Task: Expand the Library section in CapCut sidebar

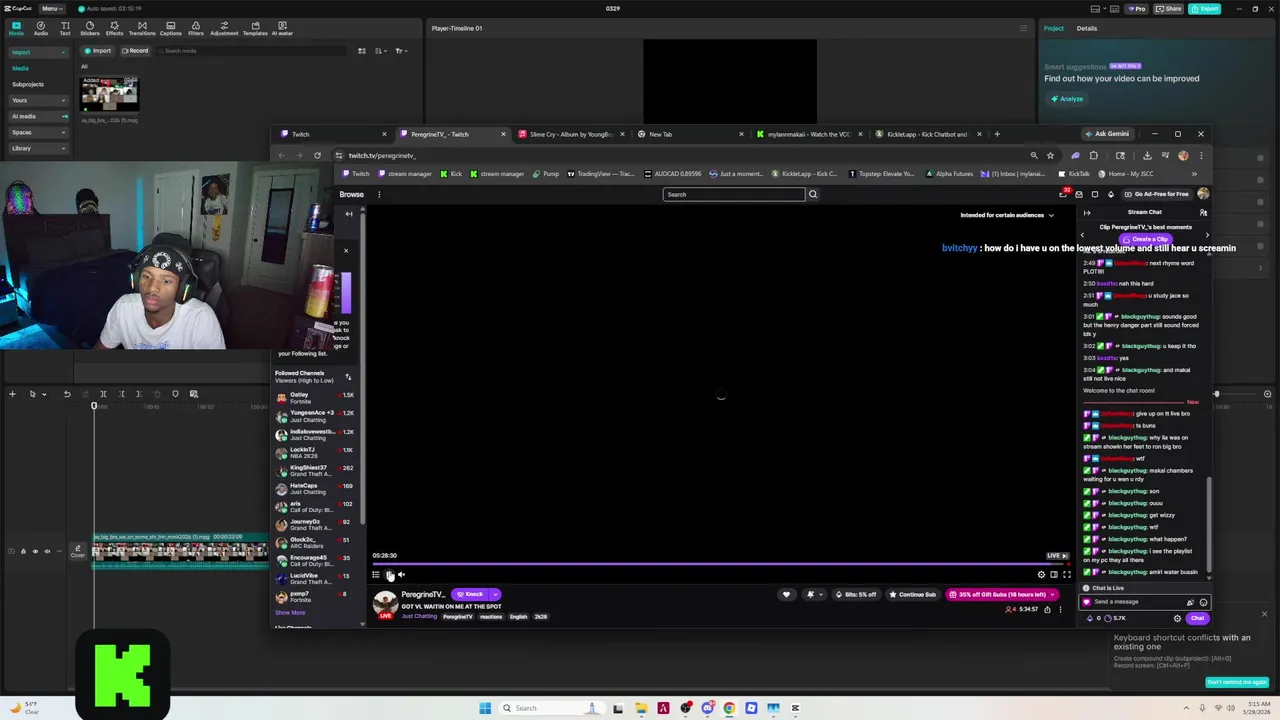Action: click(x=38, y=148)
